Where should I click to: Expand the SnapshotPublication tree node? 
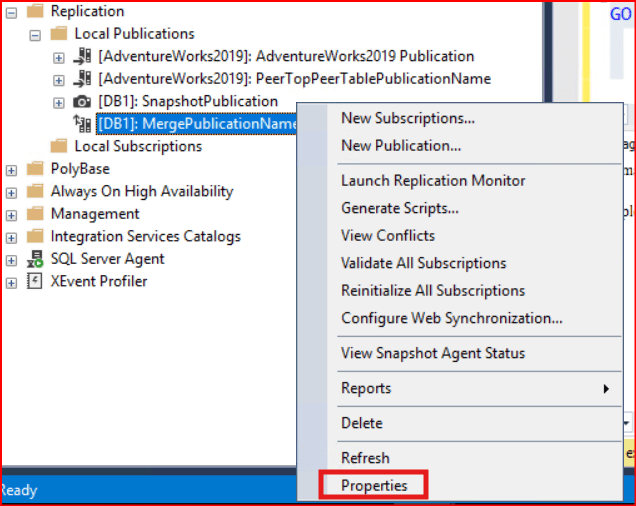pyautogui.click(x=59, y=102)
